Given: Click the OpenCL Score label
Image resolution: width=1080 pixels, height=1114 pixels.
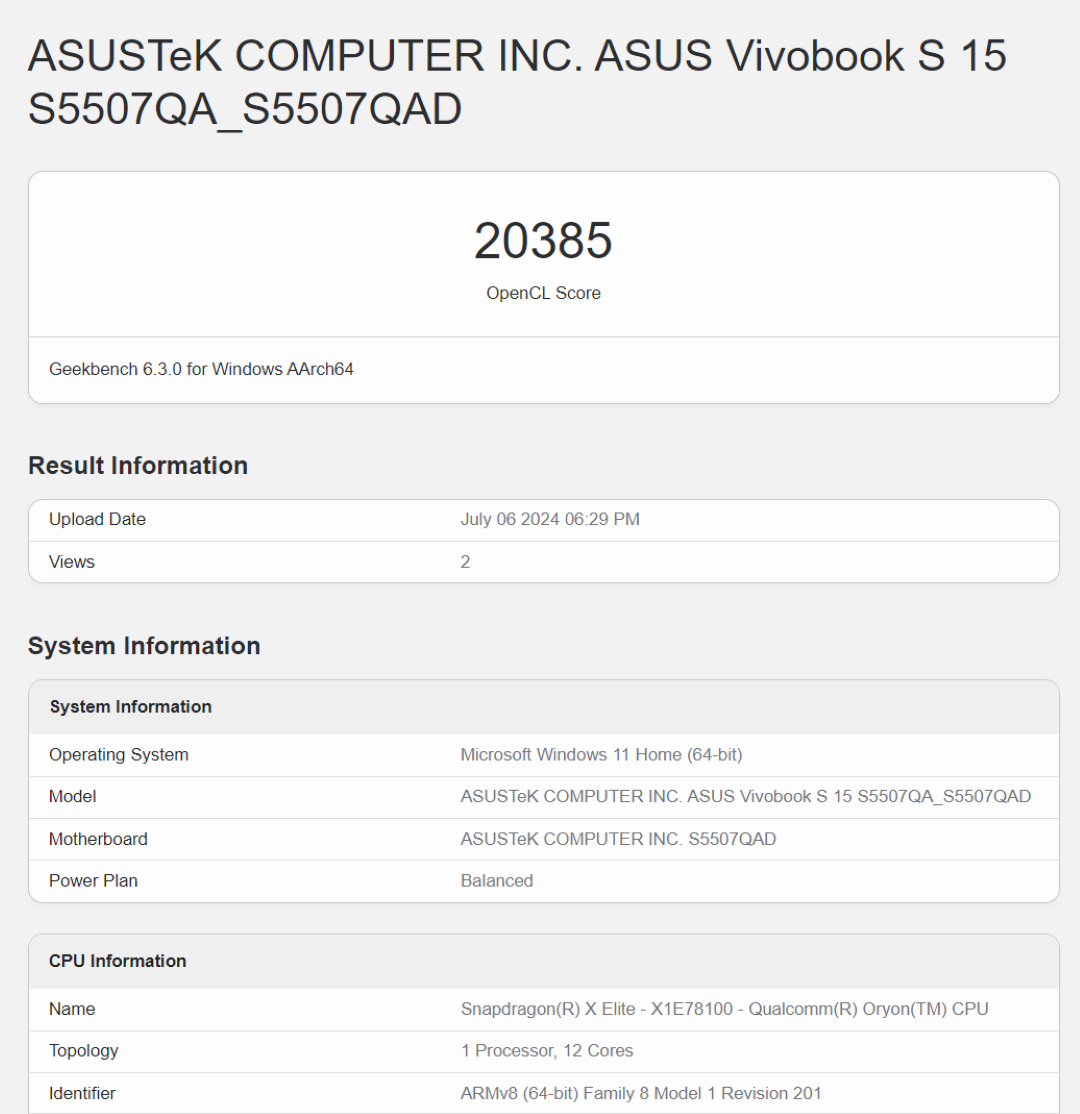Looking at the screenshot, I should coord(543,293).
